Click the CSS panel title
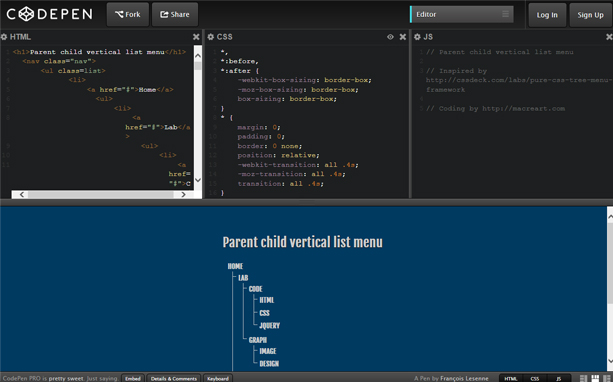Screen dimensions: 613x382 pyautogui.click(x=225, y=37)
